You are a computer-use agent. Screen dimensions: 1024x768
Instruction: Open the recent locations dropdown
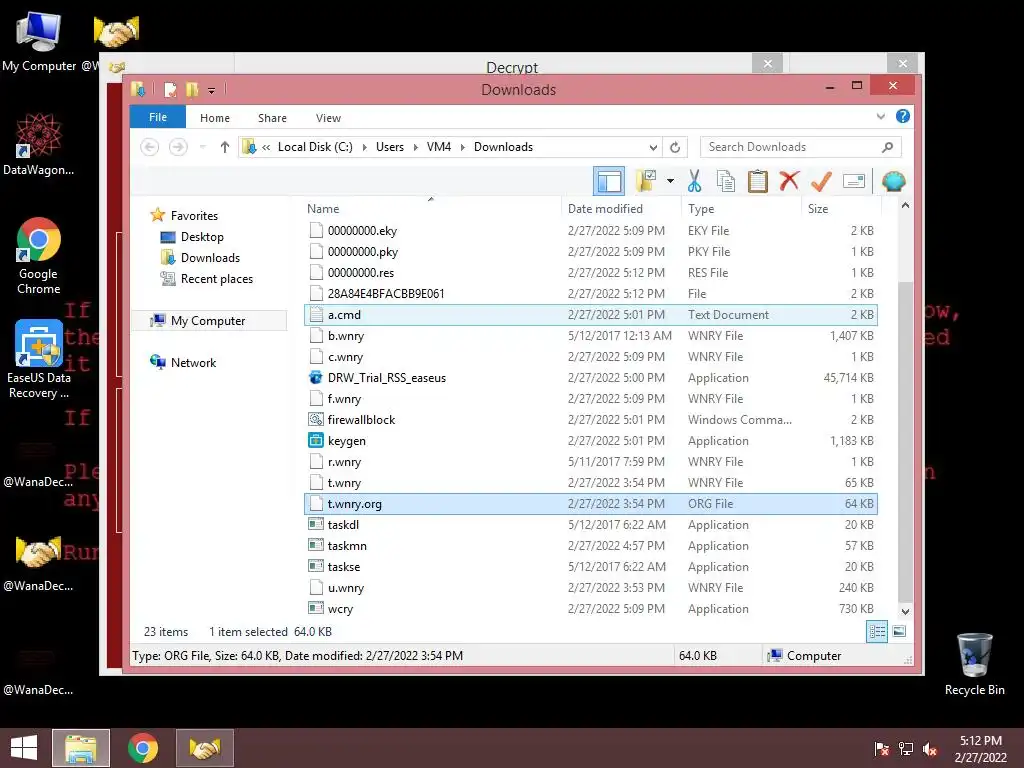click(x=203, y=147)
